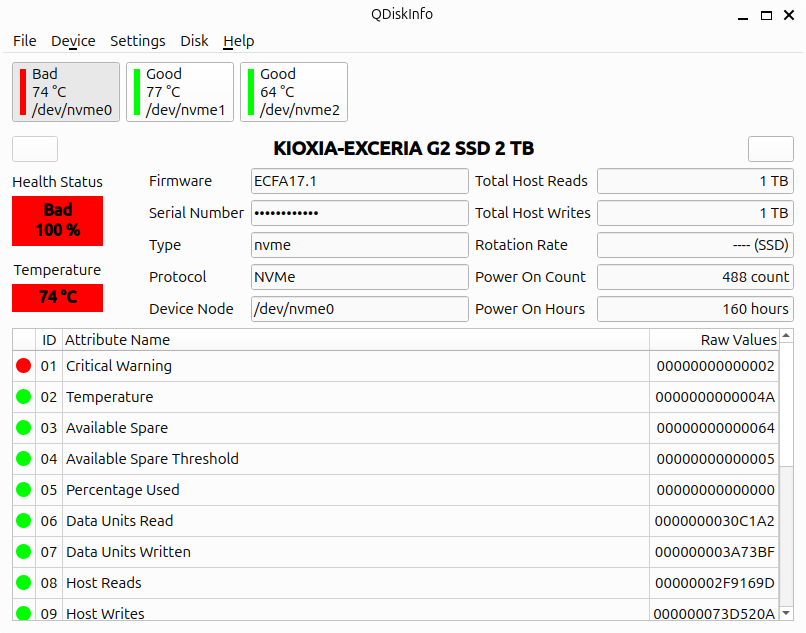Click the blank next-disk button right of title
The width and height of the screenshot is (806, 633).
(771, 149)
